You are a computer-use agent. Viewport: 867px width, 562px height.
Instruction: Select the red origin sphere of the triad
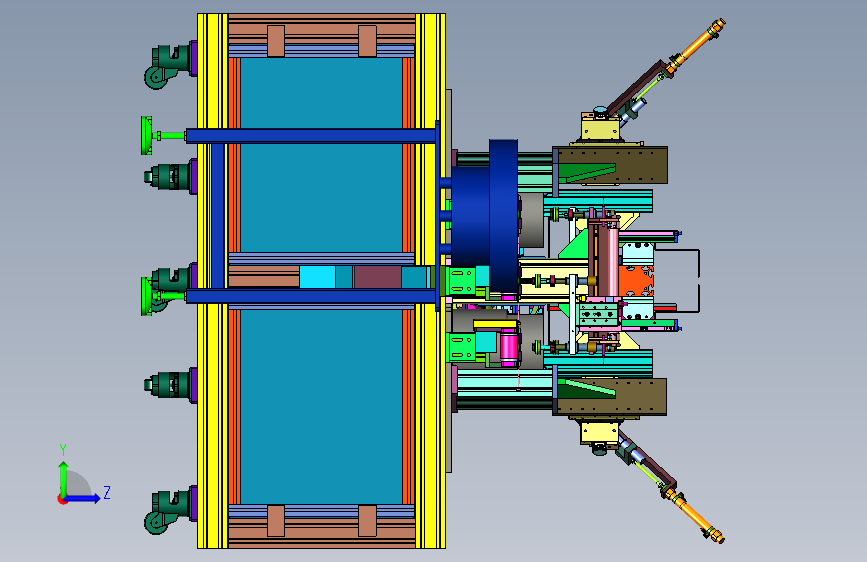(x=61, y=499)
